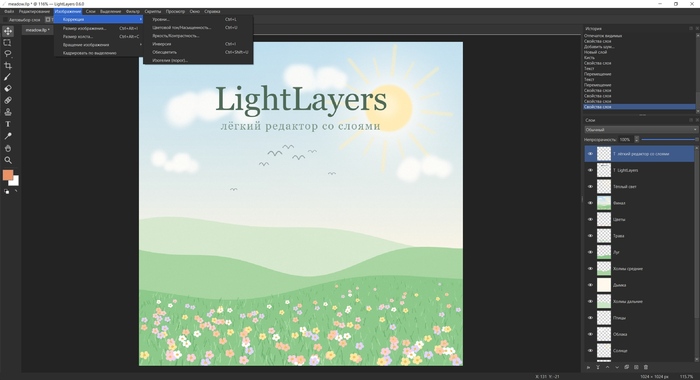700x380 pixels.
Task: Click the layer mask icon in layers footer
Action: coord(636,367)
